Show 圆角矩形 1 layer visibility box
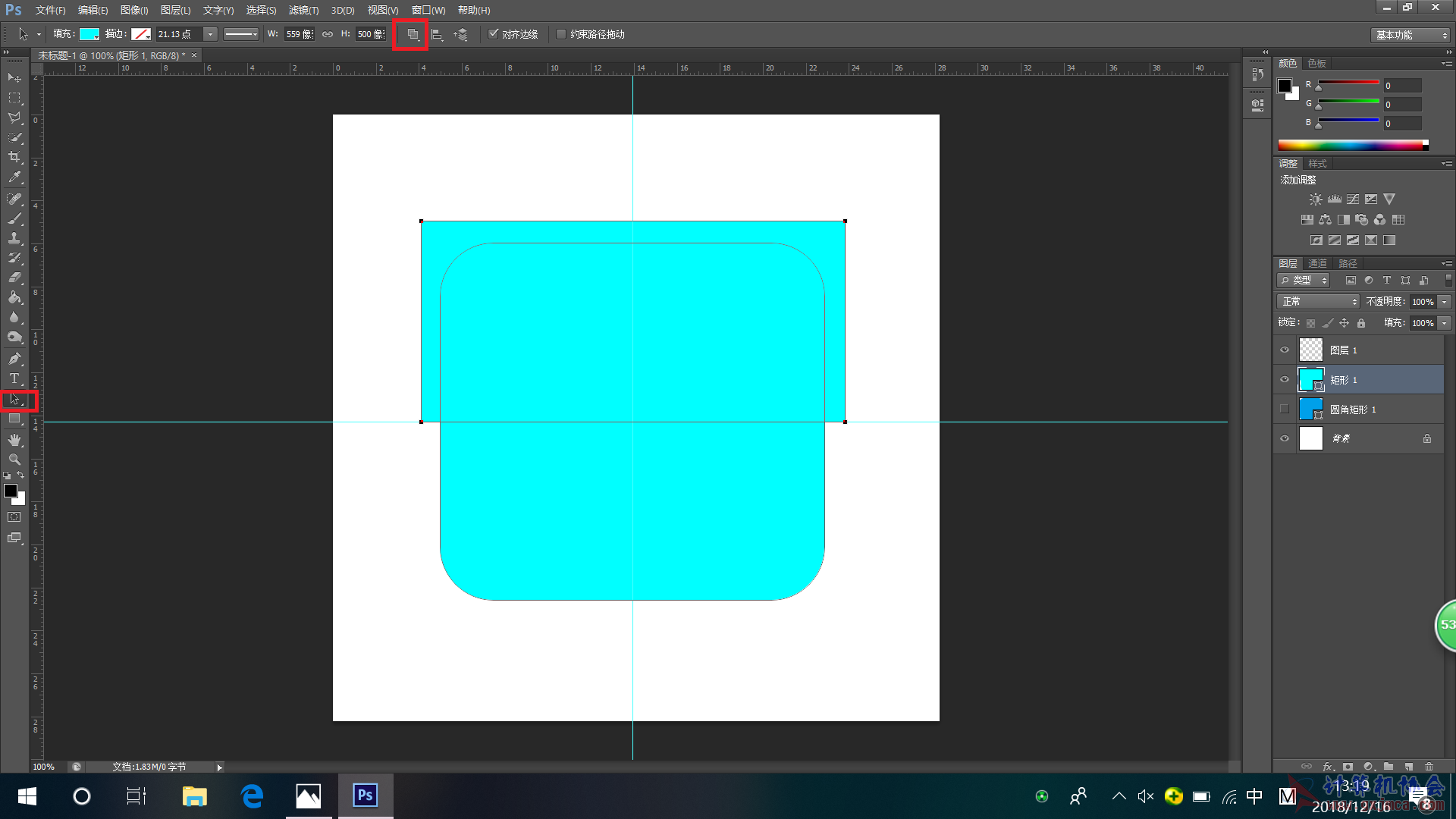The width and height of the screenshot is (1456, 819). 1285,409
